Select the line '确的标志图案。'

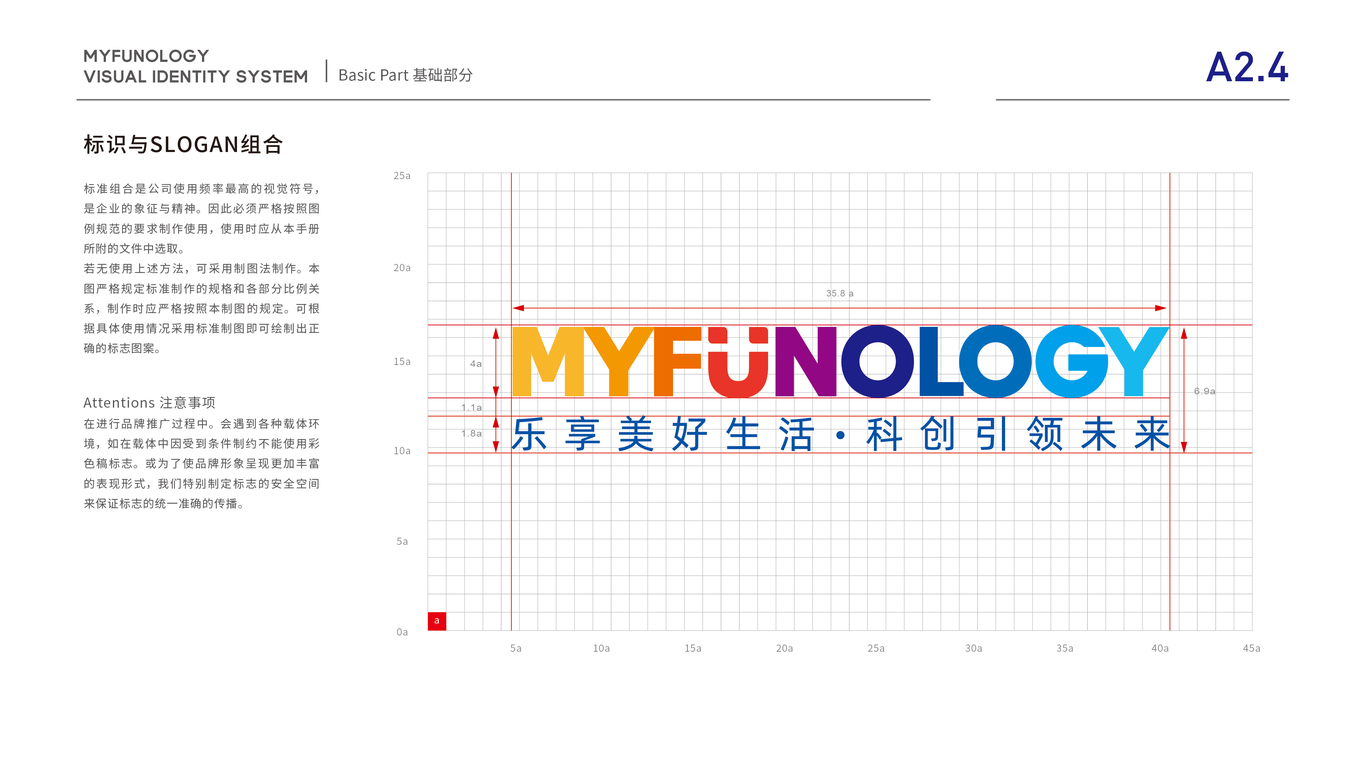(122, 348)
